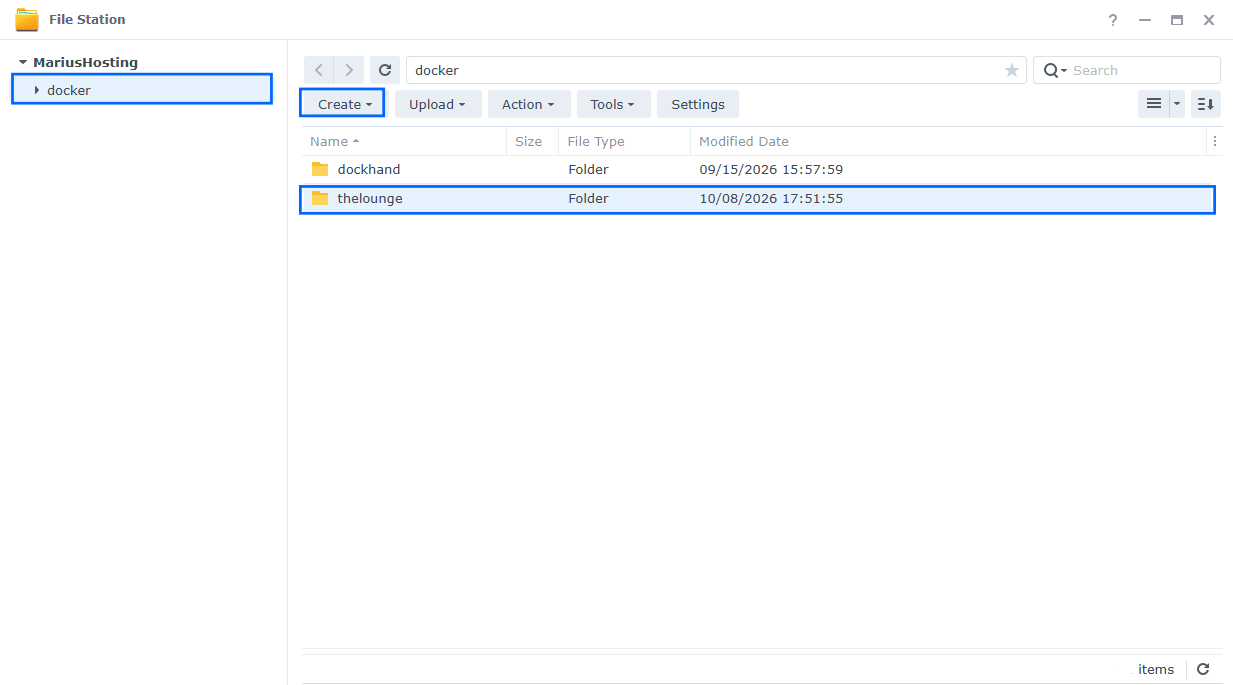
Task: Select the dockhand folder row
Action: coord(758,169)
